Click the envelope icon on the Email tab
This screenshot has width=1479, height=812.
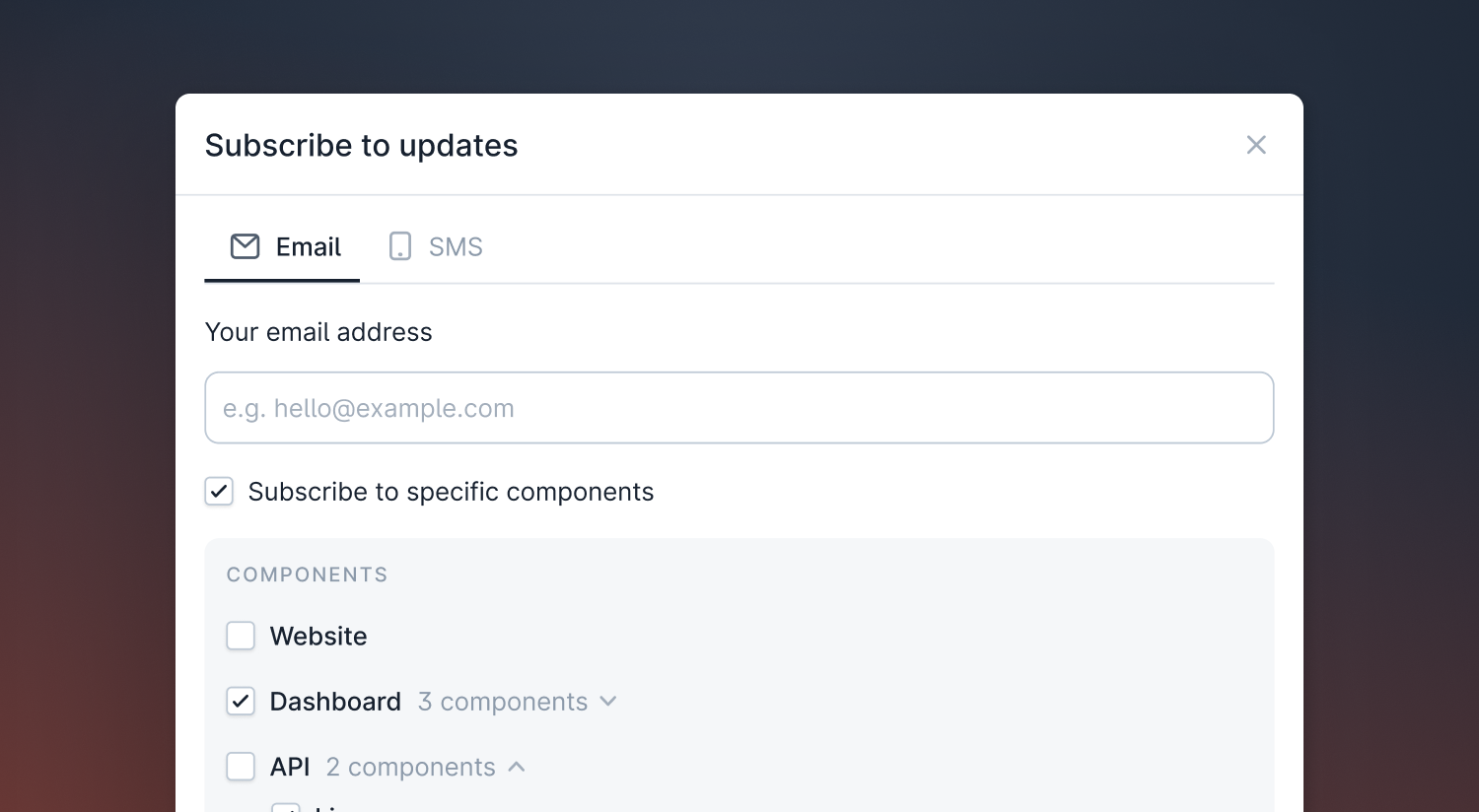click(245, 246)
